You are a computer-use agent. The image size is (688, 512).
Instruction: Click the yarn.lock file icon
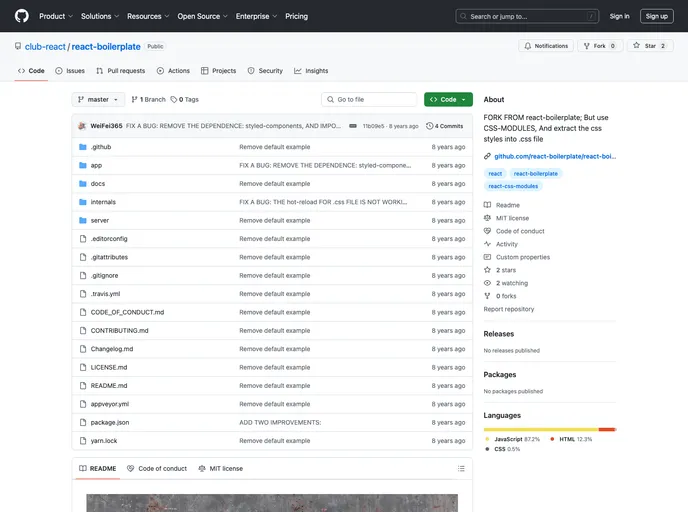pos(82,441)
